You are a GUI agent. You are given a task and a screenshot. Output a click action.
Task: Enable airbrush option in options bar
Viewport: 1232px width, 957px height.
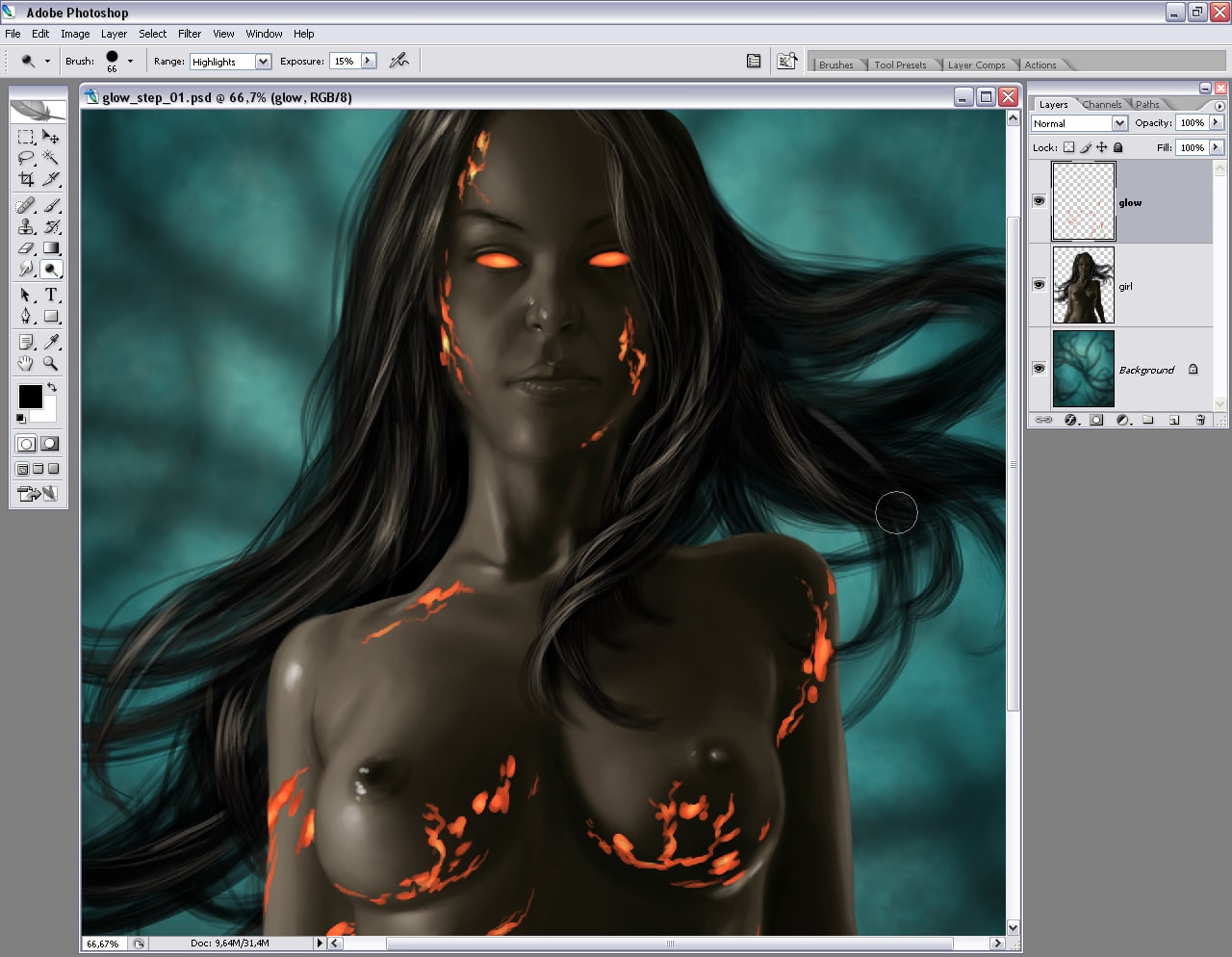pyautogui.click(x=398, y=61)
